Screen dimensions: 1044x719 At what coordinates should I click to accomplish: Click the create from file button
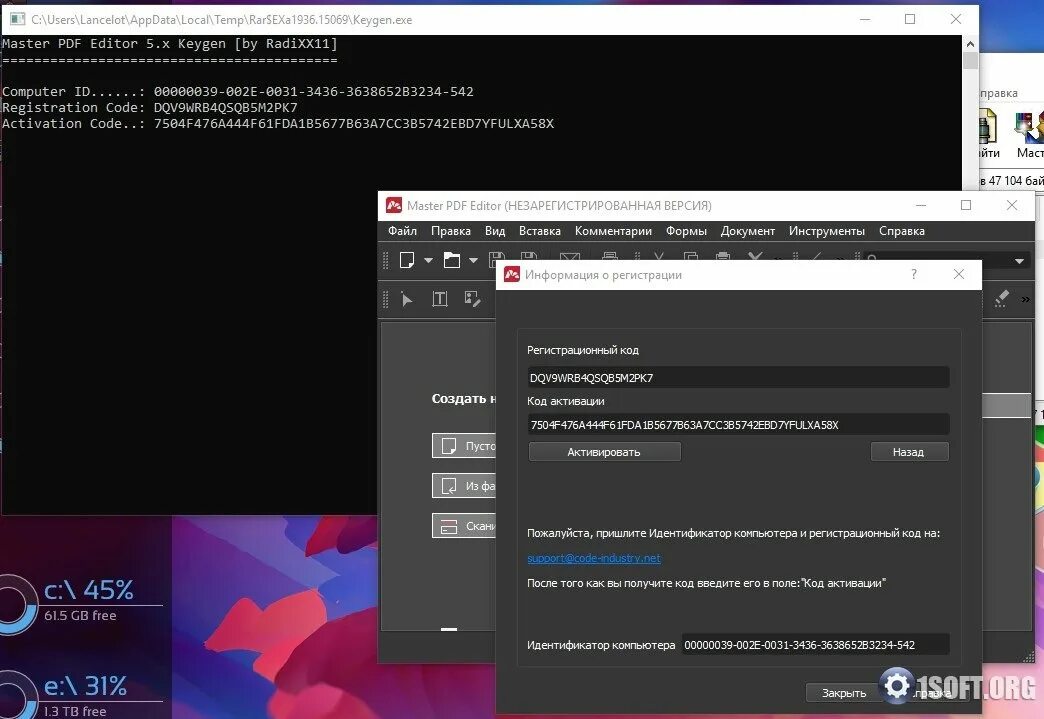click(x=464, y=486)
